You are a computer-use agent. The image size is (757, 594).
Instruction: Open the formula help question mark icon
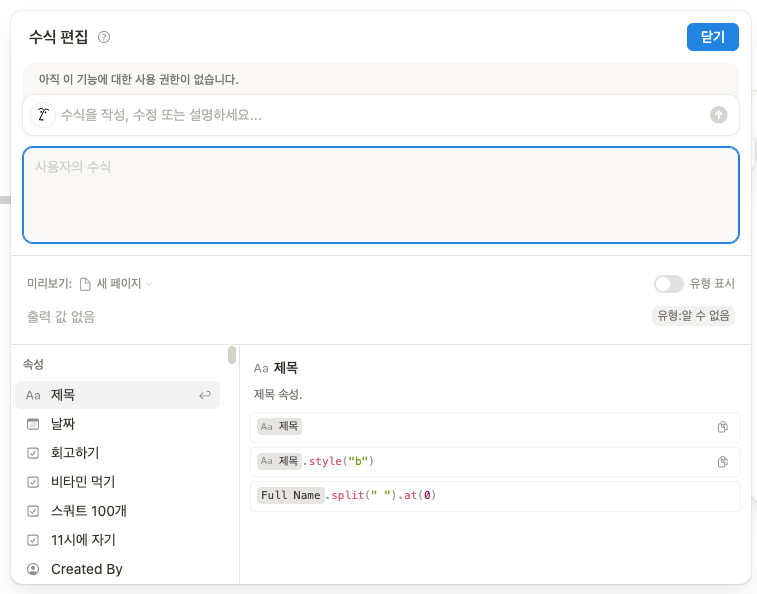tap(104, 37)
